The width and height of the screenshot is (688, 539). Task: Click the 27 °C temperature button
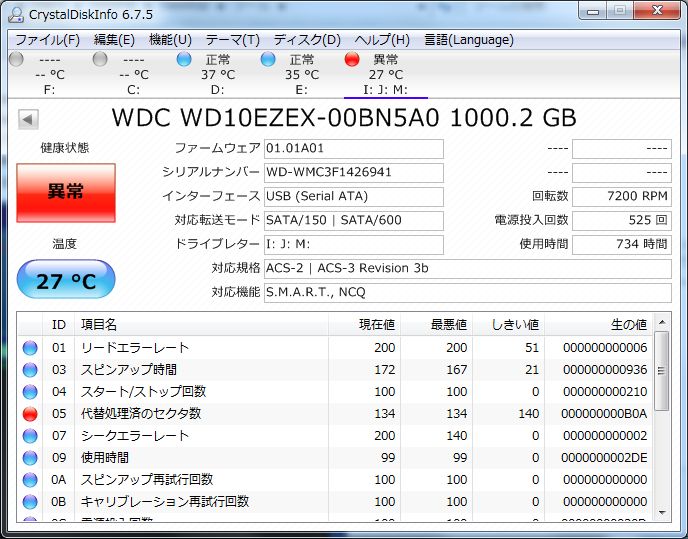[x=66, y=279]
